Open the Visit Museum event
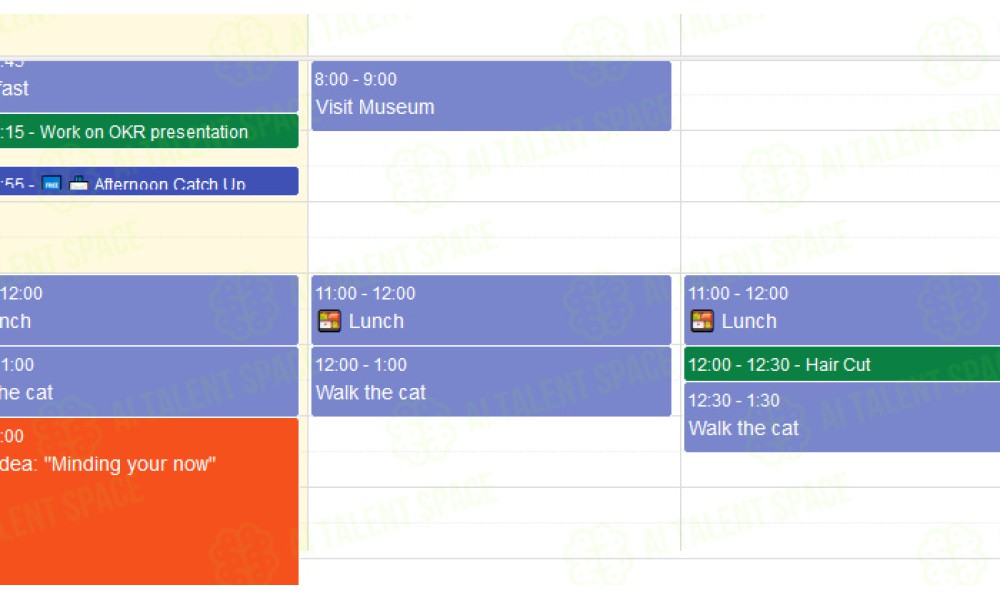The width and height of the screenshot is (1000, 600). tap(491, 96)
